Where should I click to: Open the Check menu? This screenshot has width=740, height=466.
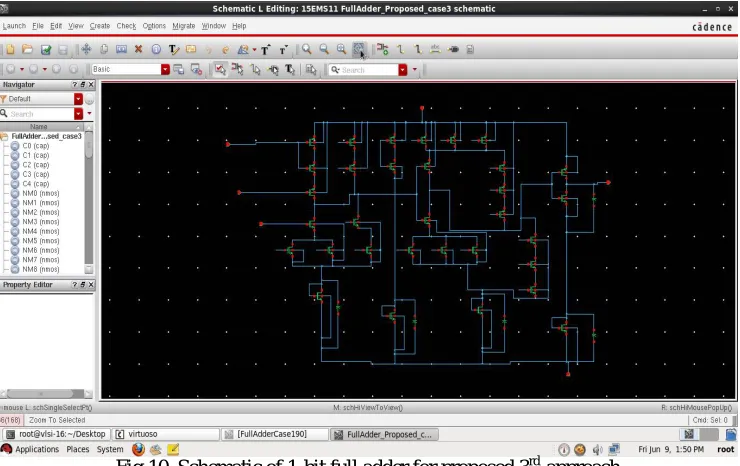click(126, 26)
